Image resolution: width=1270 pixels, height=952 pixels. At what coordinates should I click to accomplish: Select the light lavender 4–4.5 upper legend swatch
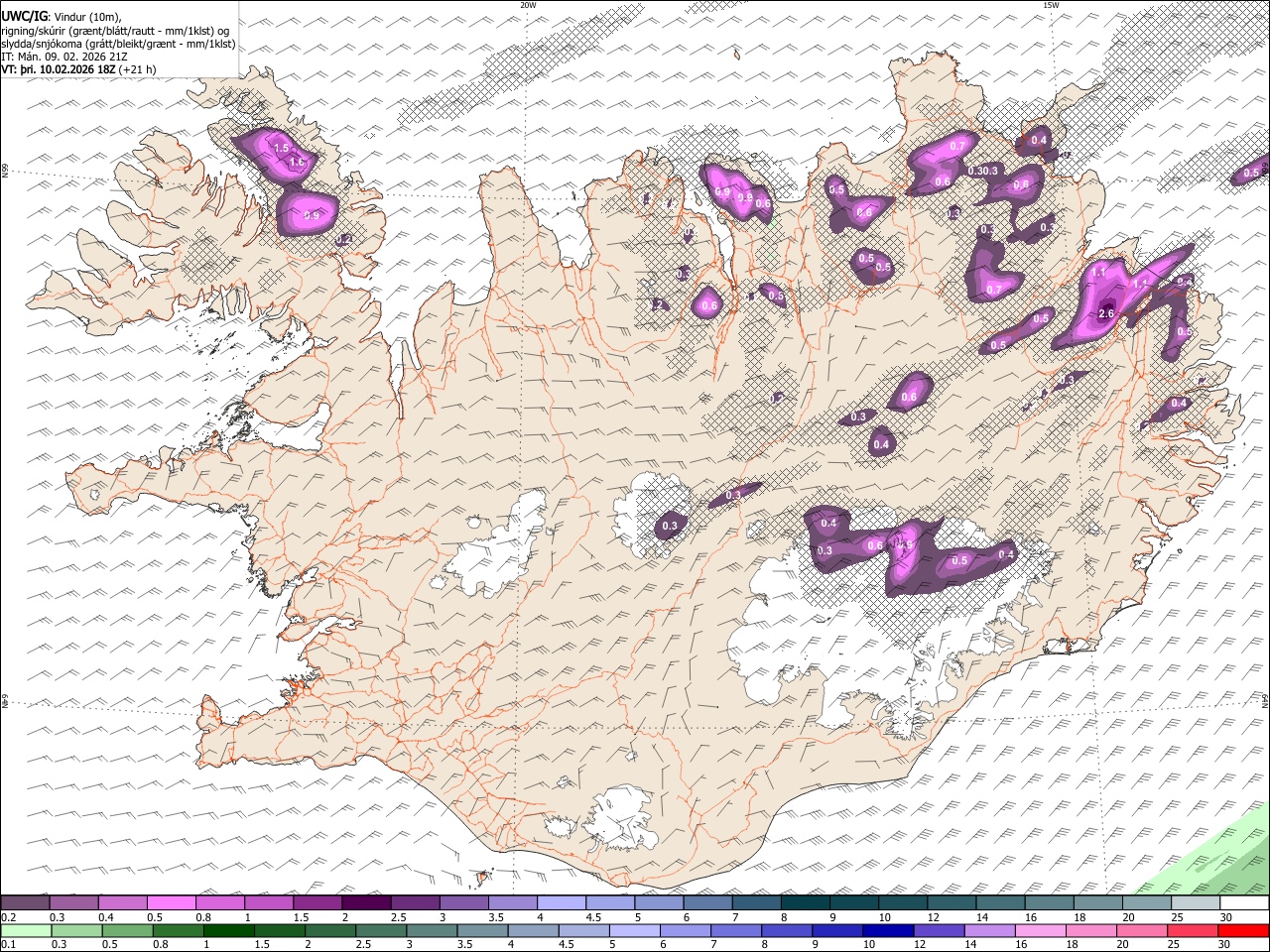(562, 902)
